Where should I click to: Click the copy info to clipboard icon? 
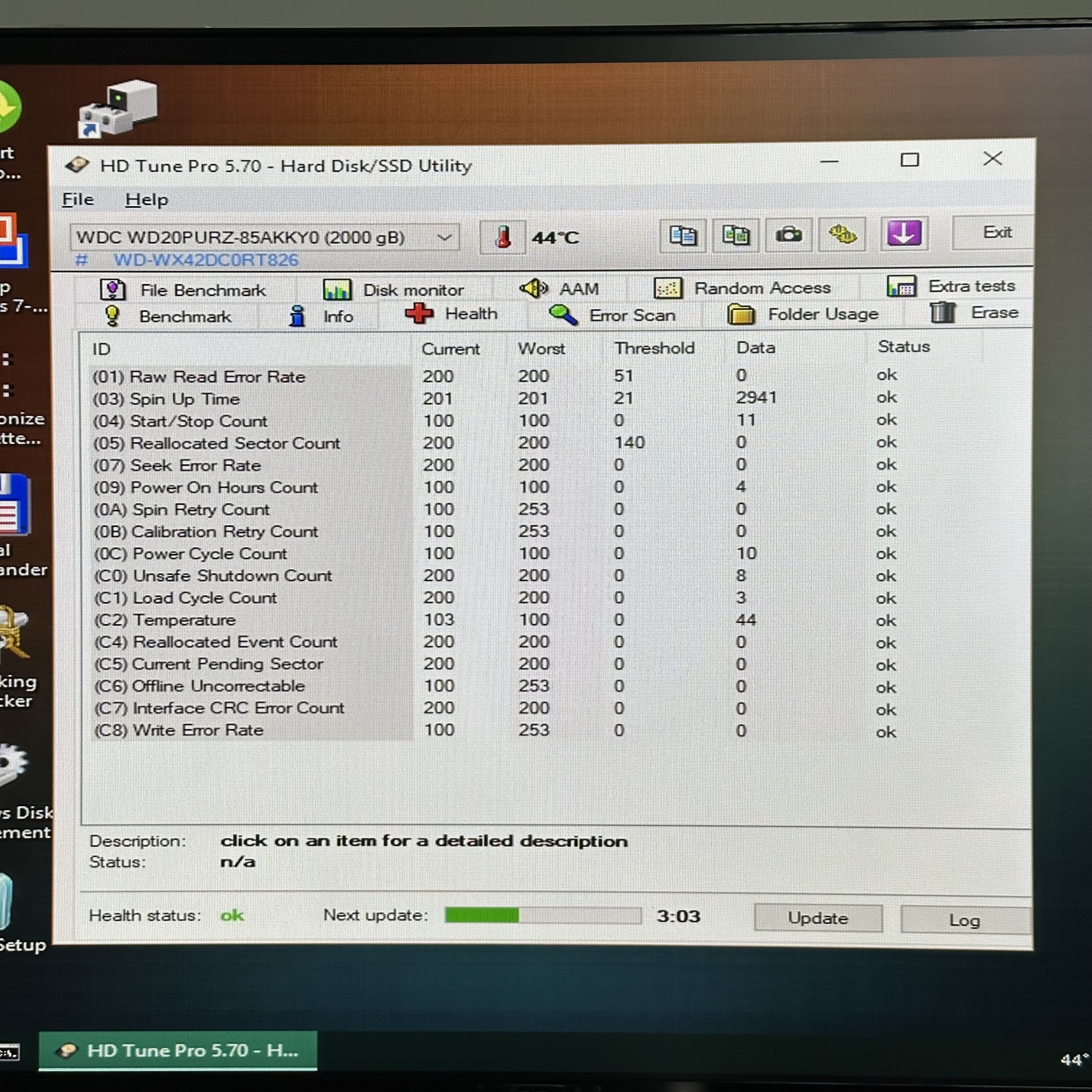[683, 235]
